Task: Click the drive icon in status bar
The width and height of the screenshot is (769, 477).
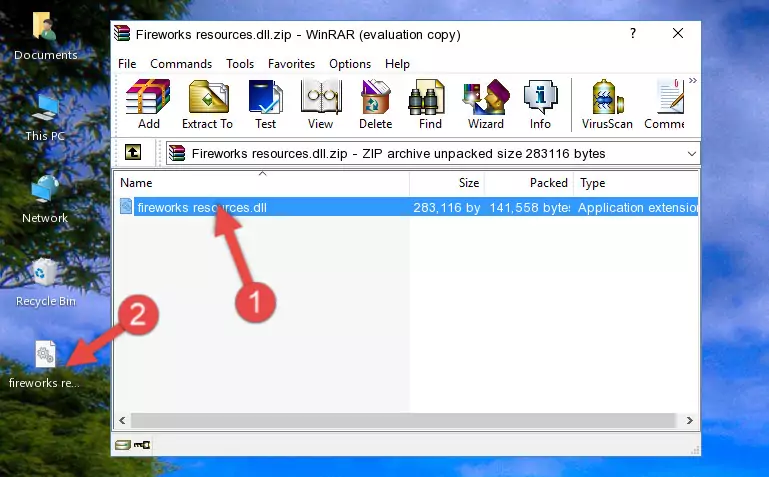Action: pyautogui.click(x=123, y=445)
